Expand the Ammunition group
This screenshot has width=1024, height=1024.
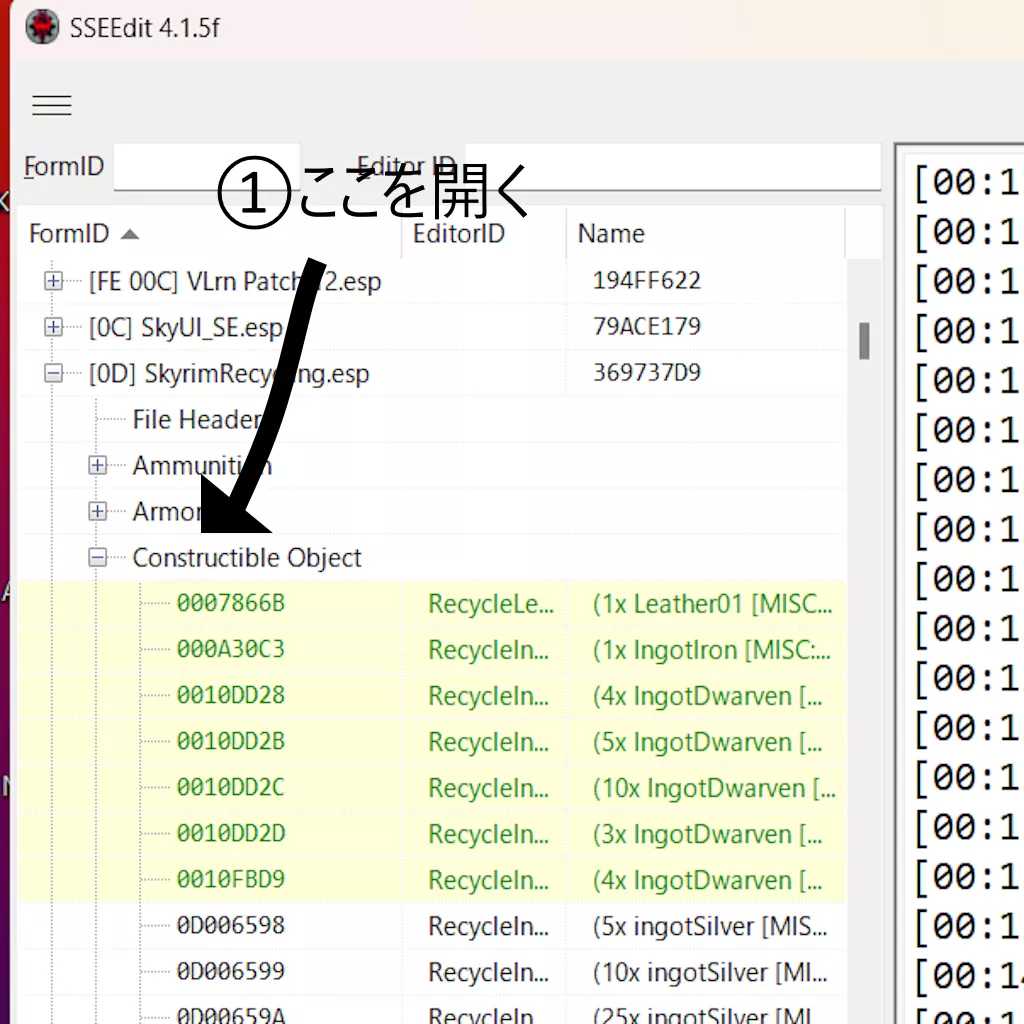[x=97, y=466]
